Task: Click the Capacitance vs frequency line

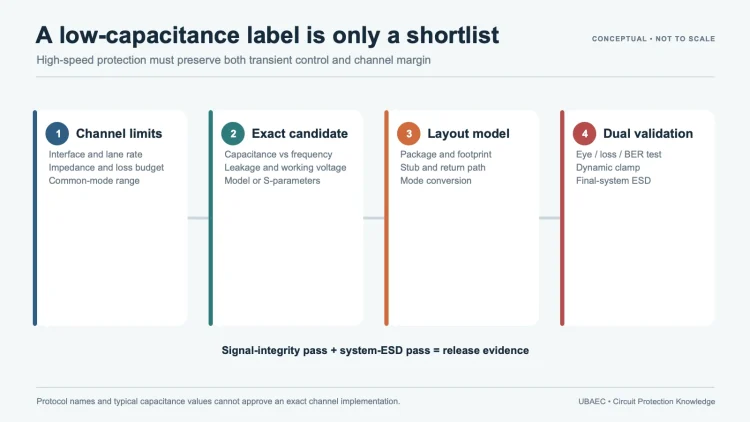Action: (278, 155)
